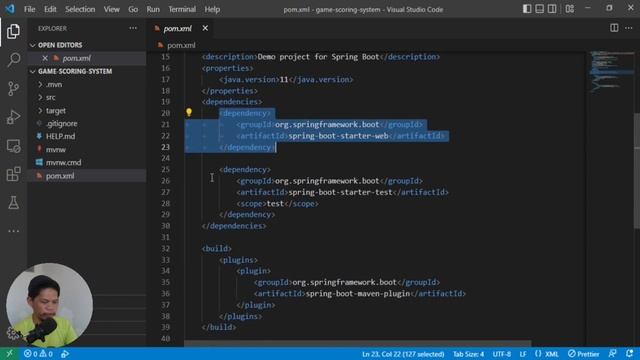Open the Selection menu
Screen dimensions: 640x360
click(80, 9)
